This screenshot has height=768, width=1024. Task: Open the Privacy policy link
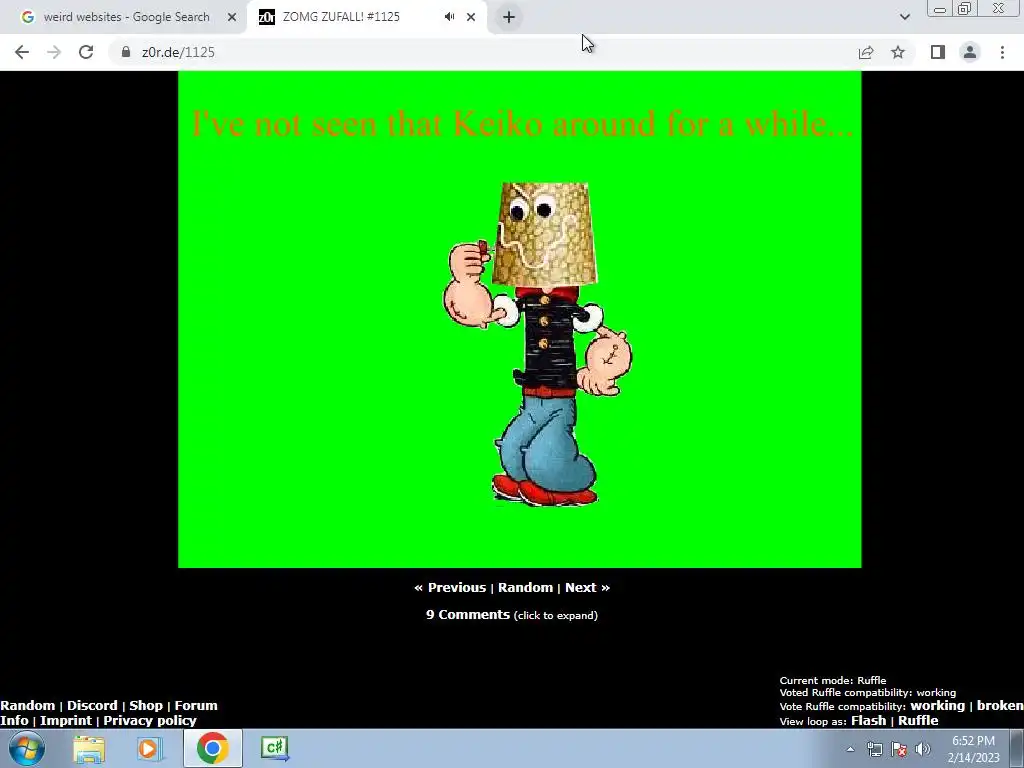(150, 720)
